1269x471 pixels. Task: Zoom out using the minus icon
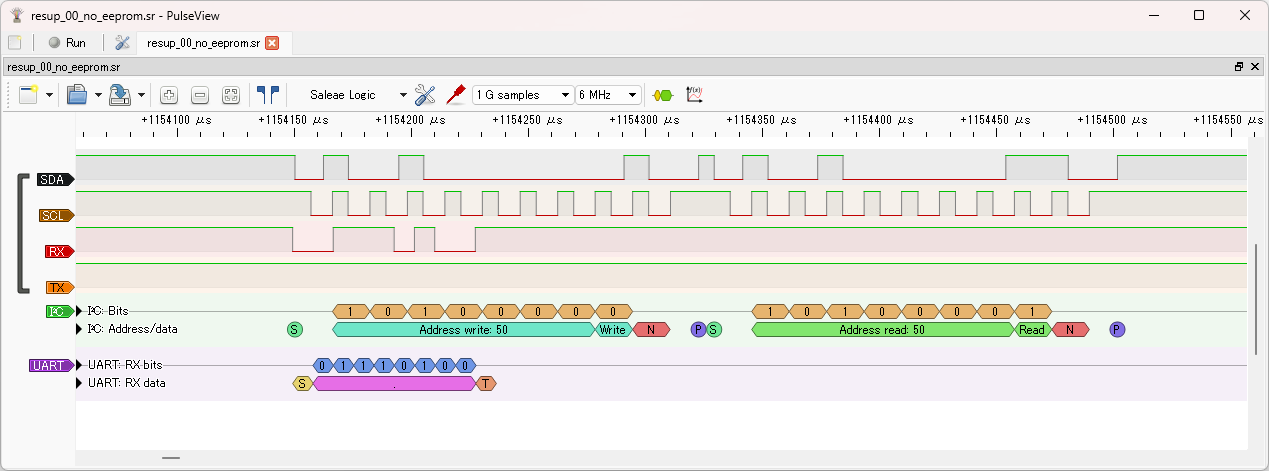click(200, 95)
